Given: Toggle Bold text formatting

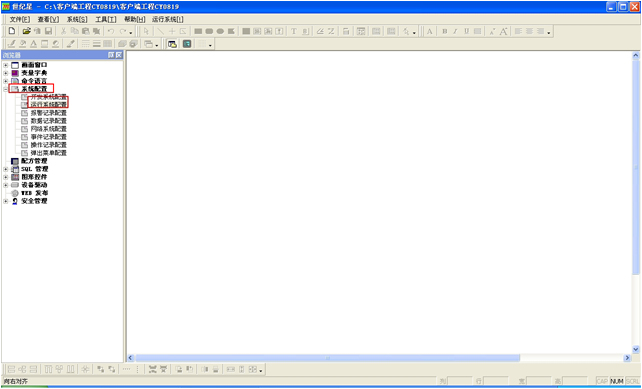Looking at the screenshot, I should (445, 31).
